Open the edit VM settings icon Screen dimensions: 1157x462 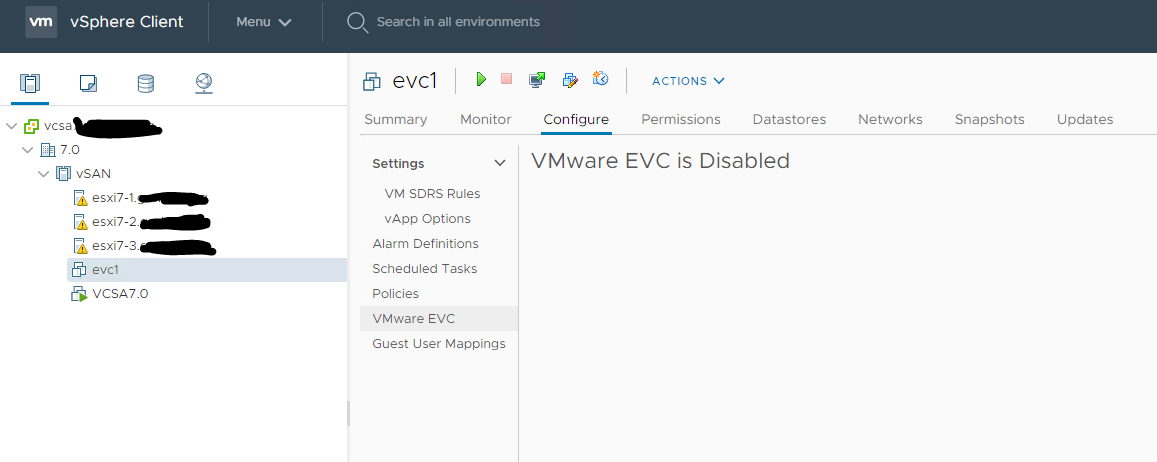(x=570, y=80)
